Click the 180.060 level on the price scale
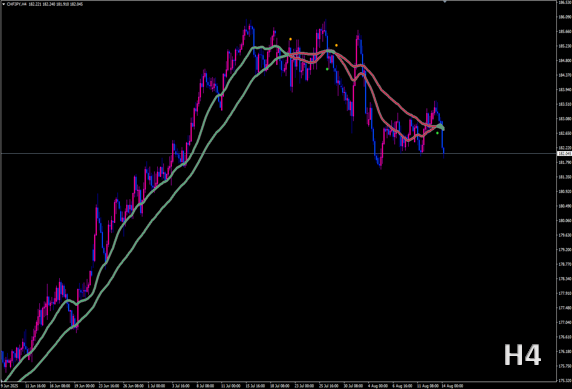The height and width of the screenshot is (389, 572). (565, 220)
